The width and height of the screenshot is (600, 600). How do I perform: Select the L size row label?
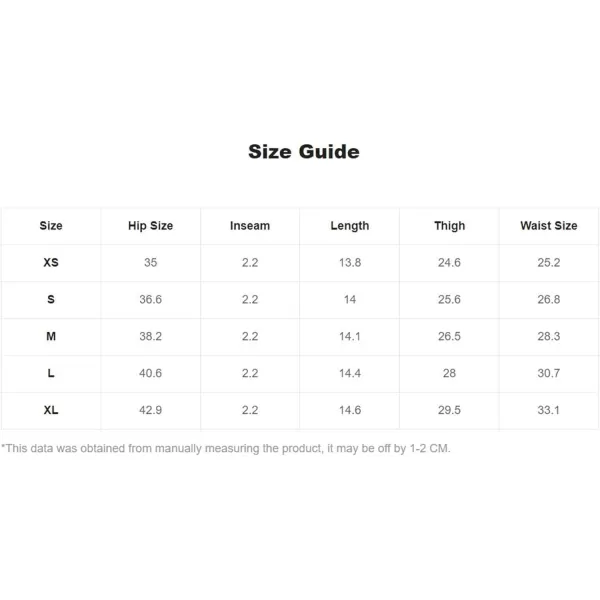click(51, 373)
